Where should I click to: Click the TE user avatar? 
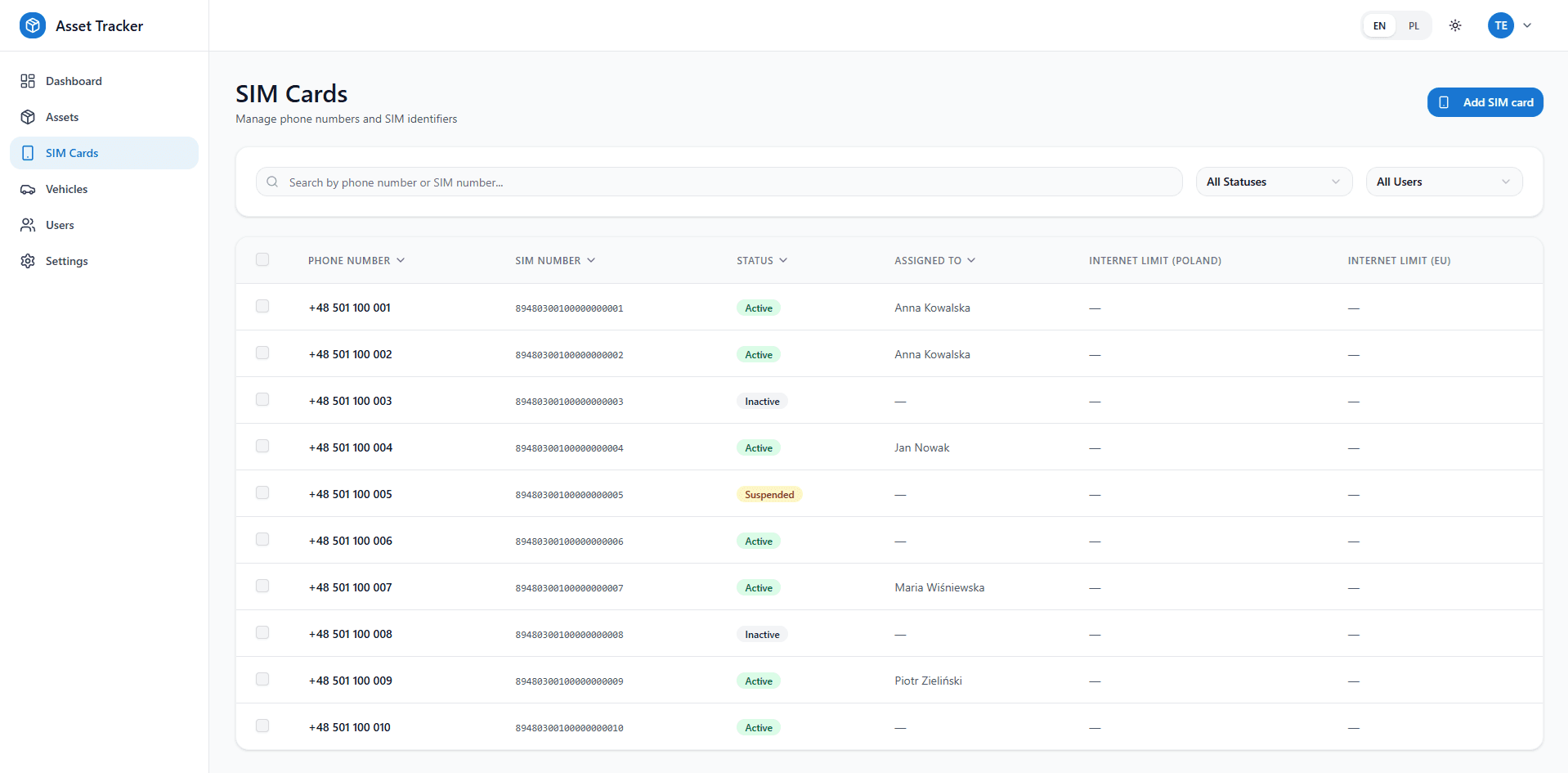(1500, 25)
